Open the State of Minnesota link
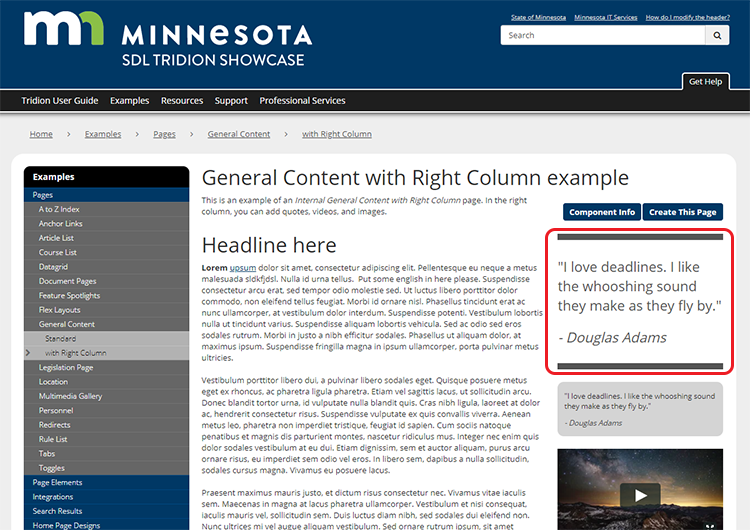Image resolution: width=750 pixels, height=530 pixels. click(x=538, y=17)
